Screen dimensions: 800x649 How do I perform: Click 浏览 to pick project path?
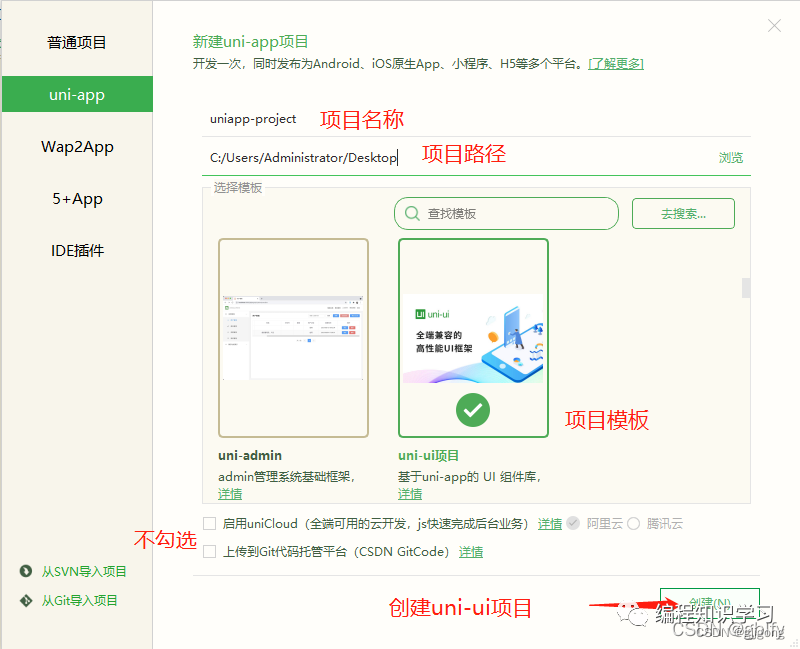(x=731, y=157)
